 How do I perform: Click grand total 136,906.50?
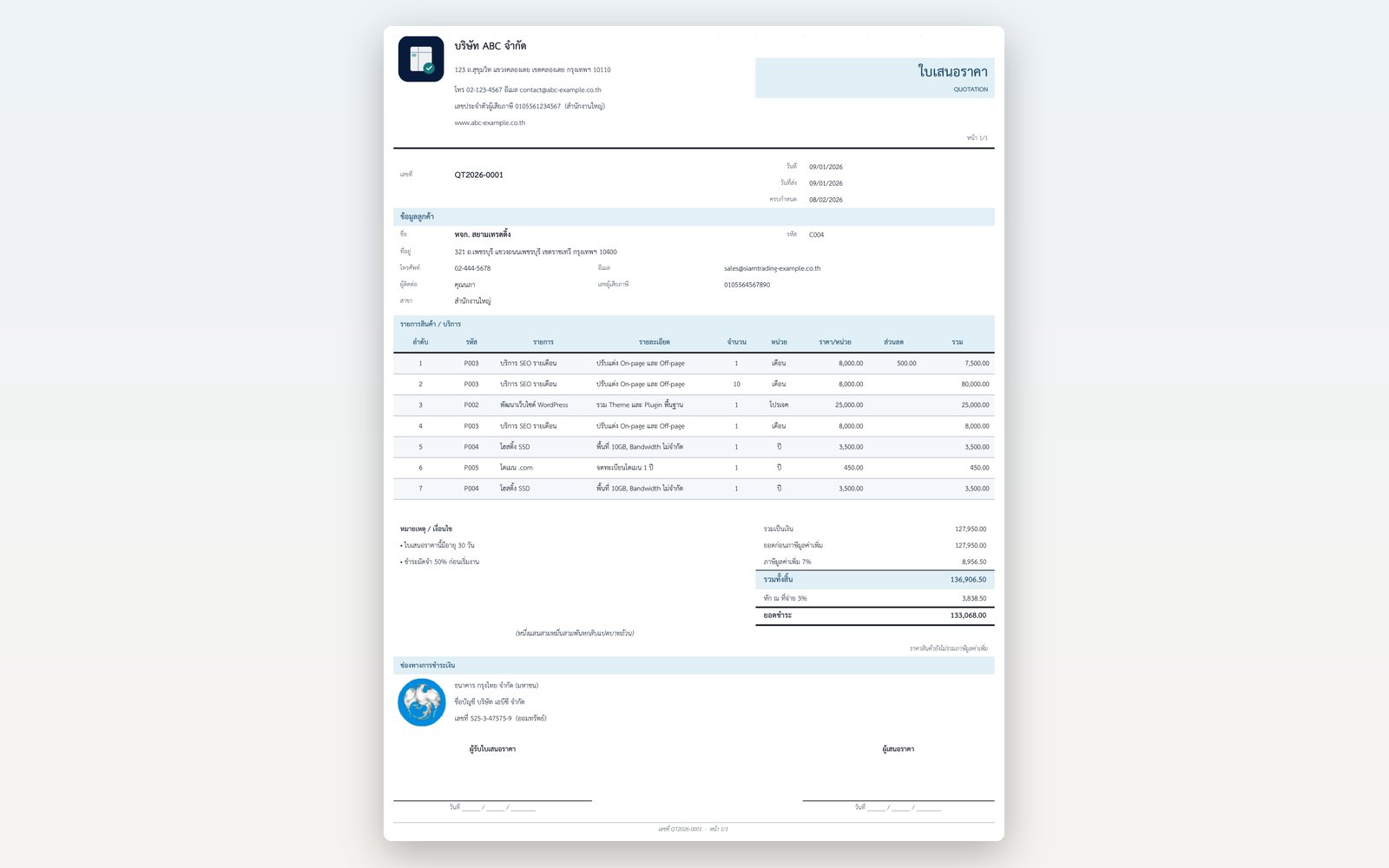(968, 580)
